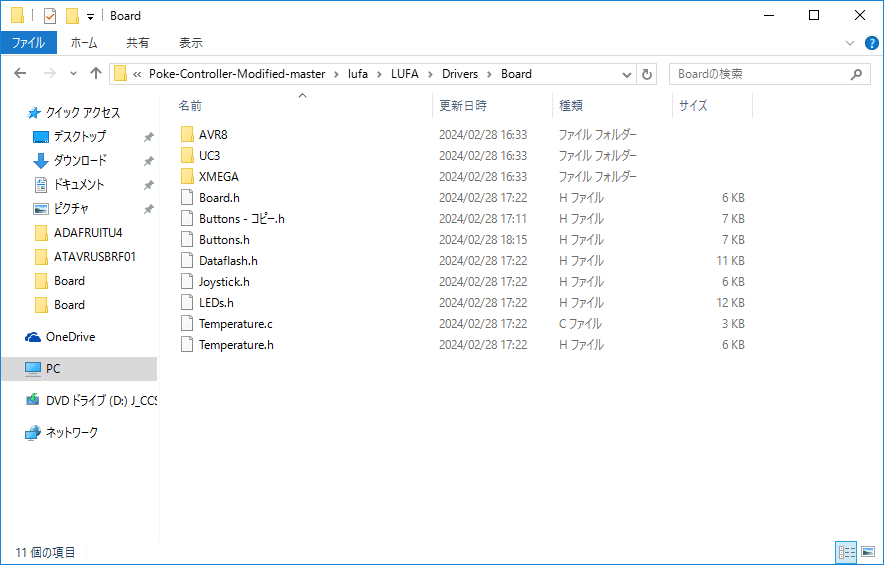Switch to the 表示 ribbon tab

point(191,43)
